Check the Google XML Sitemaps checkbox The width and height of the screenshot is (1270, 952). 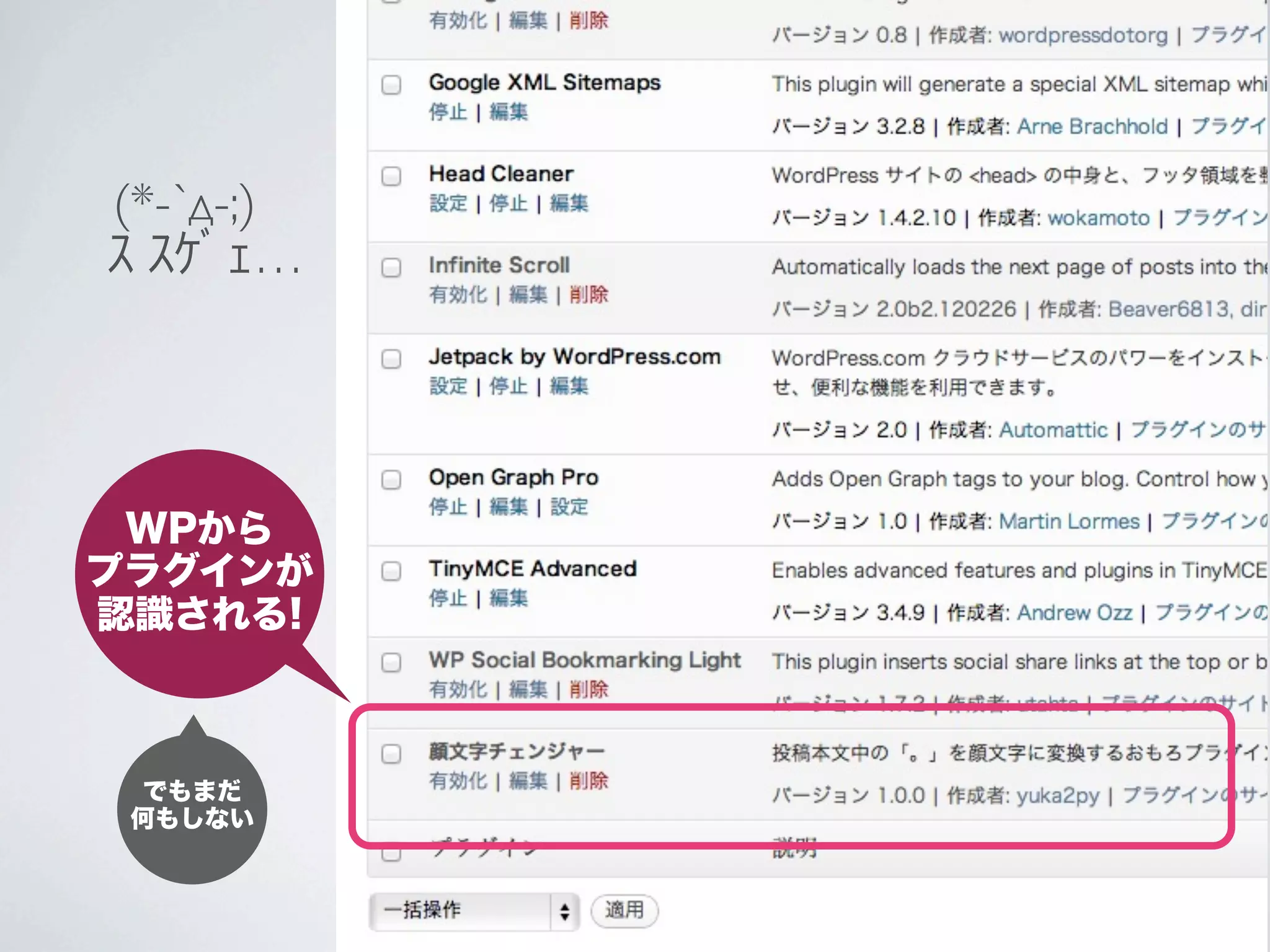(391, 84)
